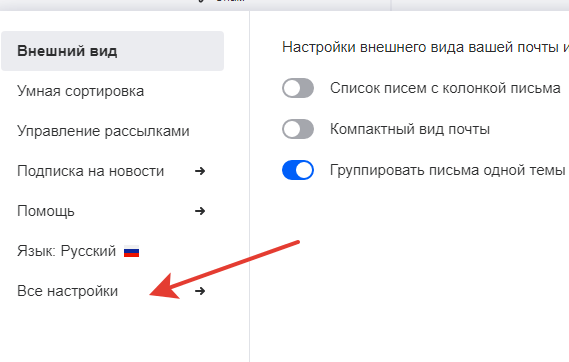Click the arrow icon next to Помощь
Screen dimensions: 569x362
200,211
